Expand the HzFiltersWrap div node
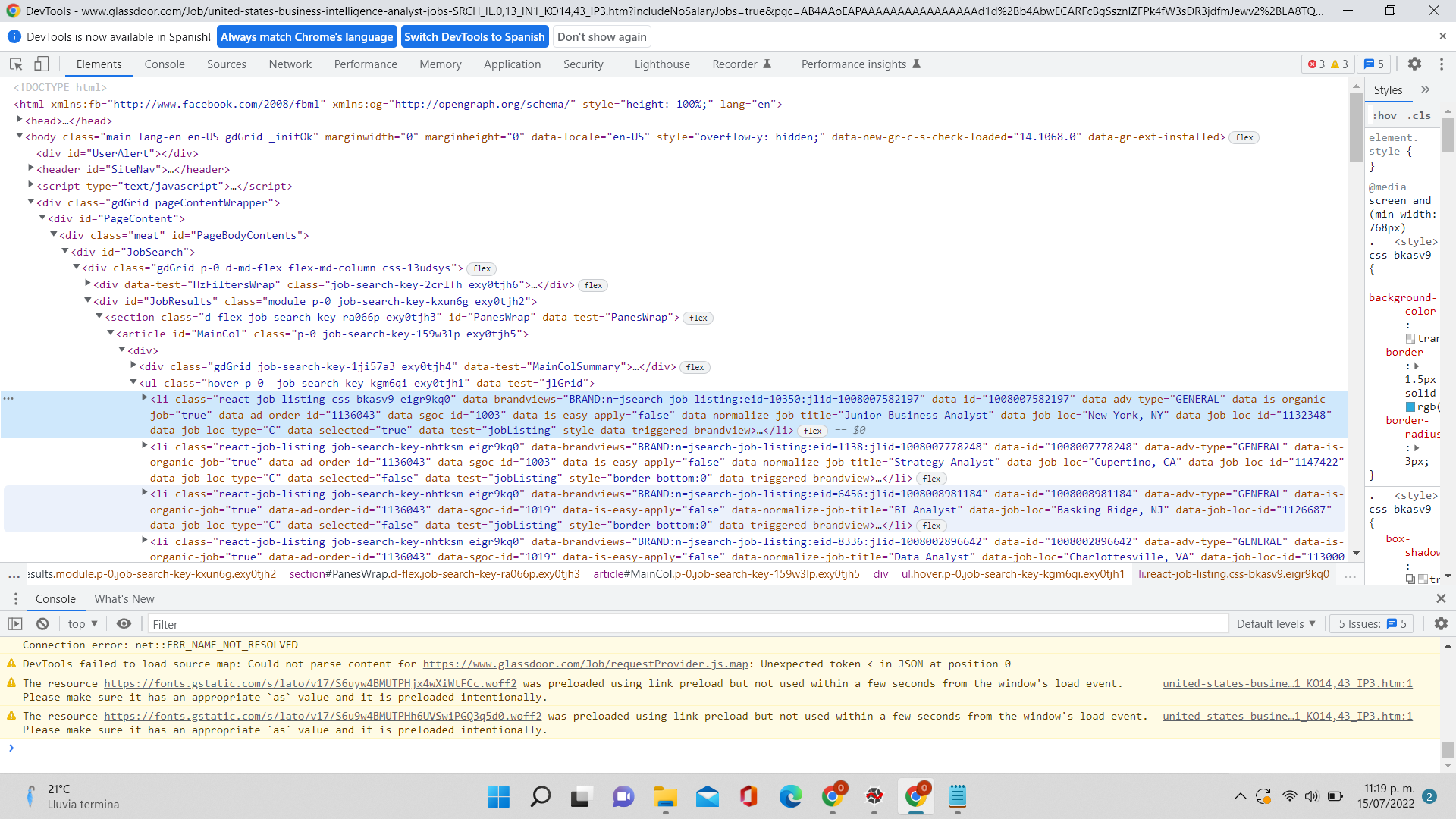 point(88,284)
